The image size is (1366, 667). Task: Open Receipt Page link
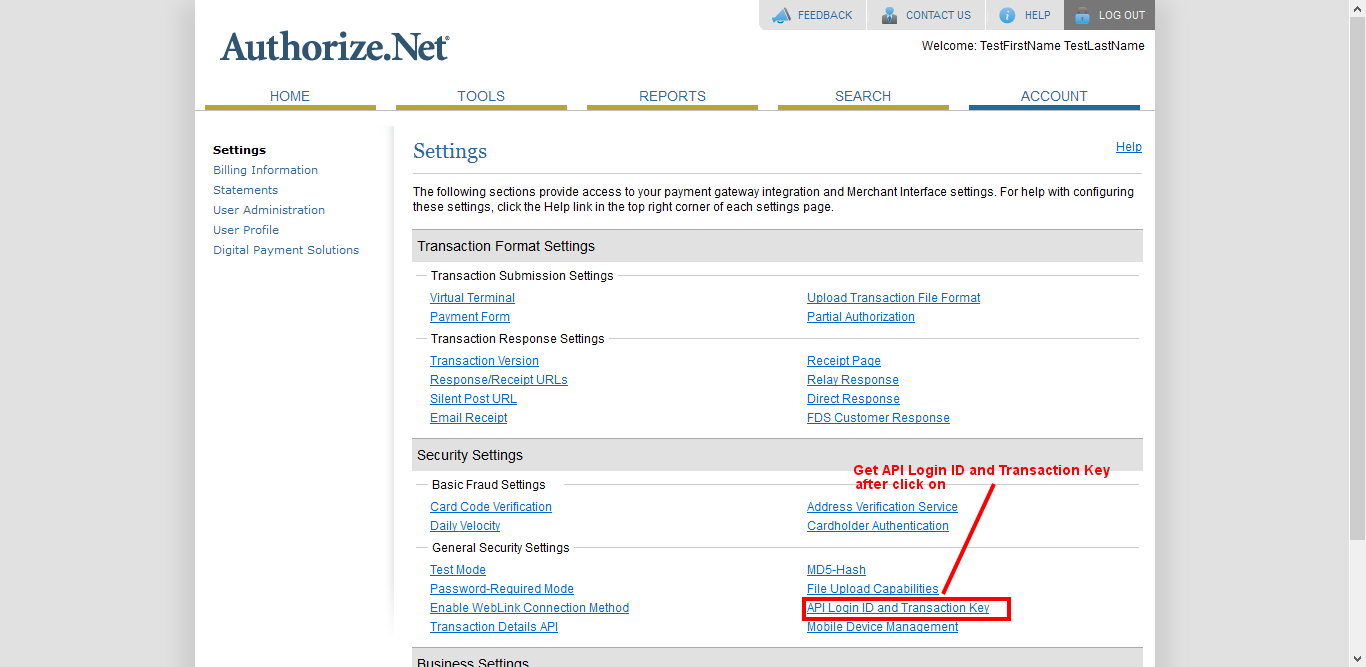tap(844, 361)
